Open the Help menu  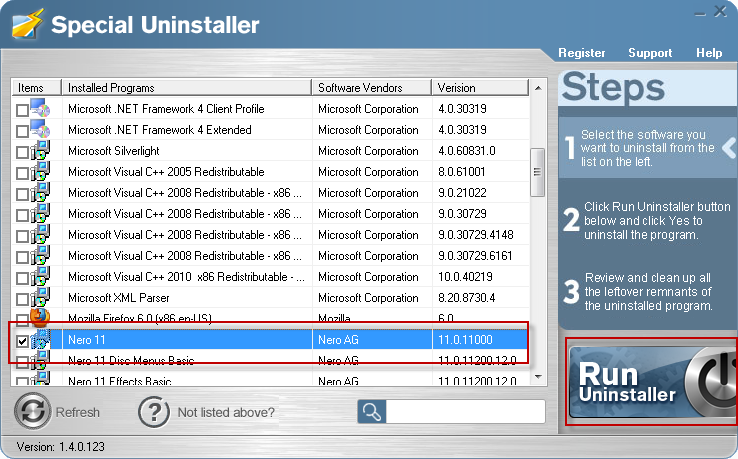(x=709, y=53)
